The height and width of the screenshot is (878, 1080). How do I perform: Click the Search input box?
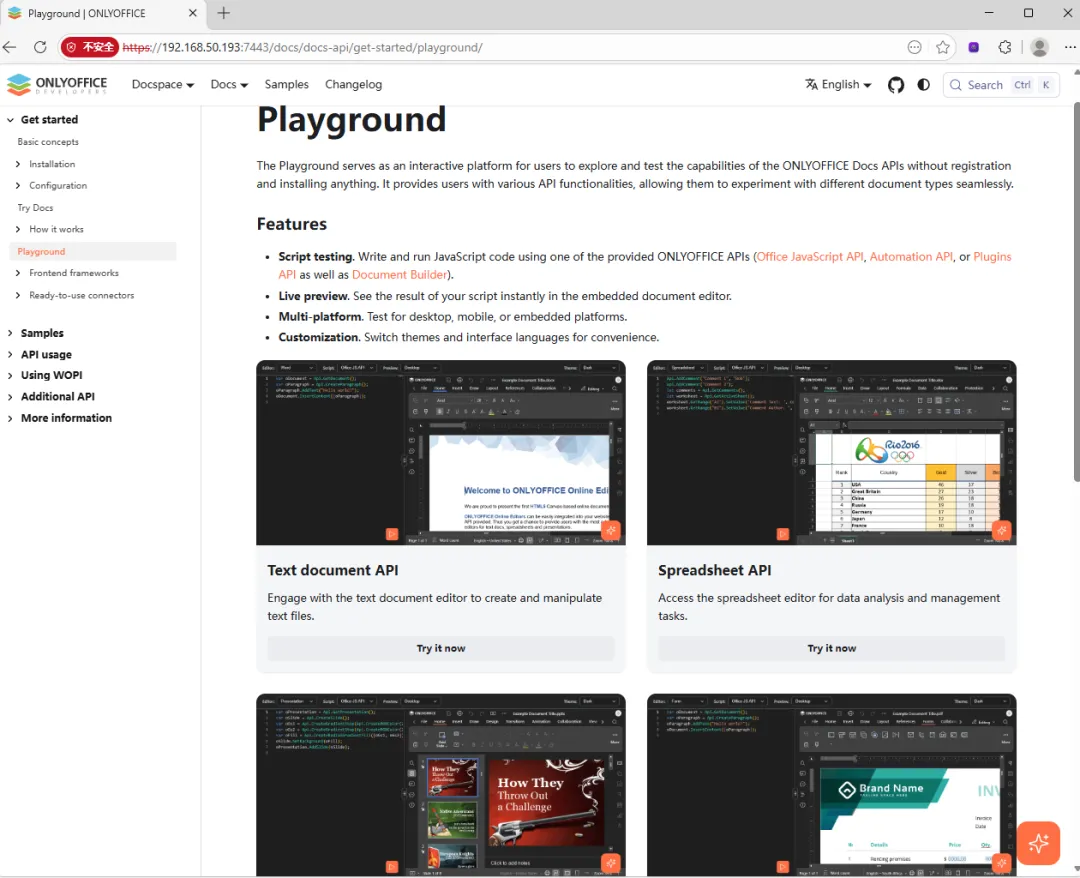click(1001, 85)
